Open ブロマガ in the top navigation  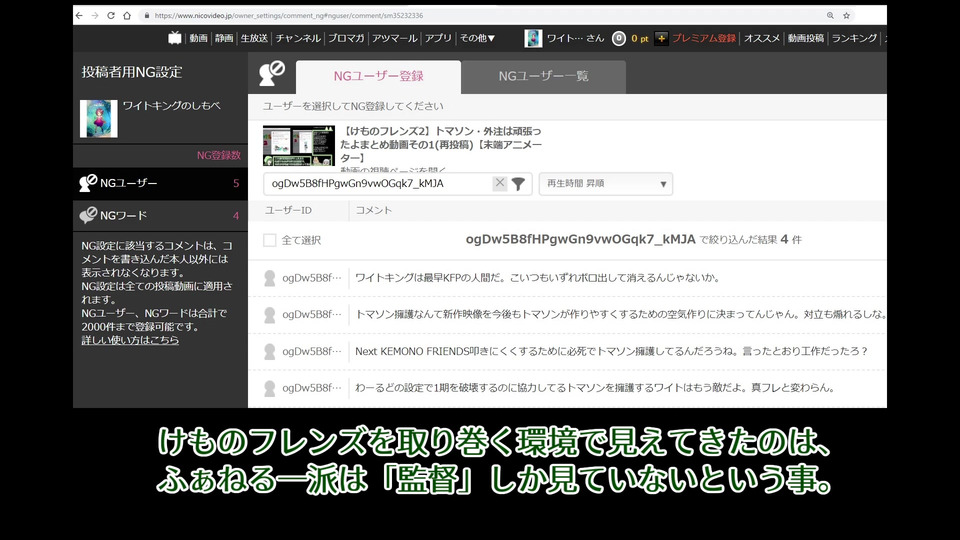346,38
